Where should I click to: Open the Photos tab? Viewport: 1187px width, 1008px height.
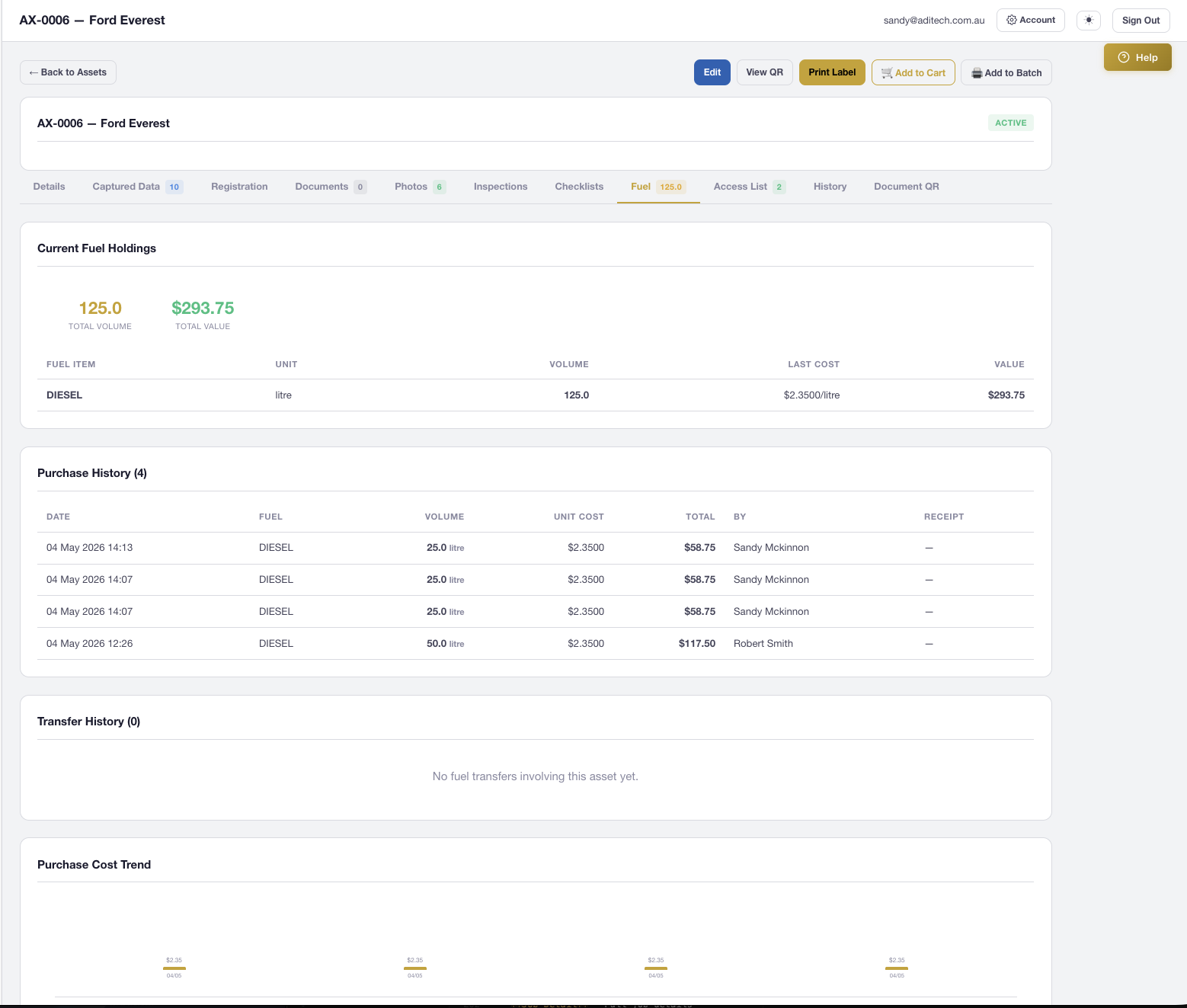(x=420, y=187)
